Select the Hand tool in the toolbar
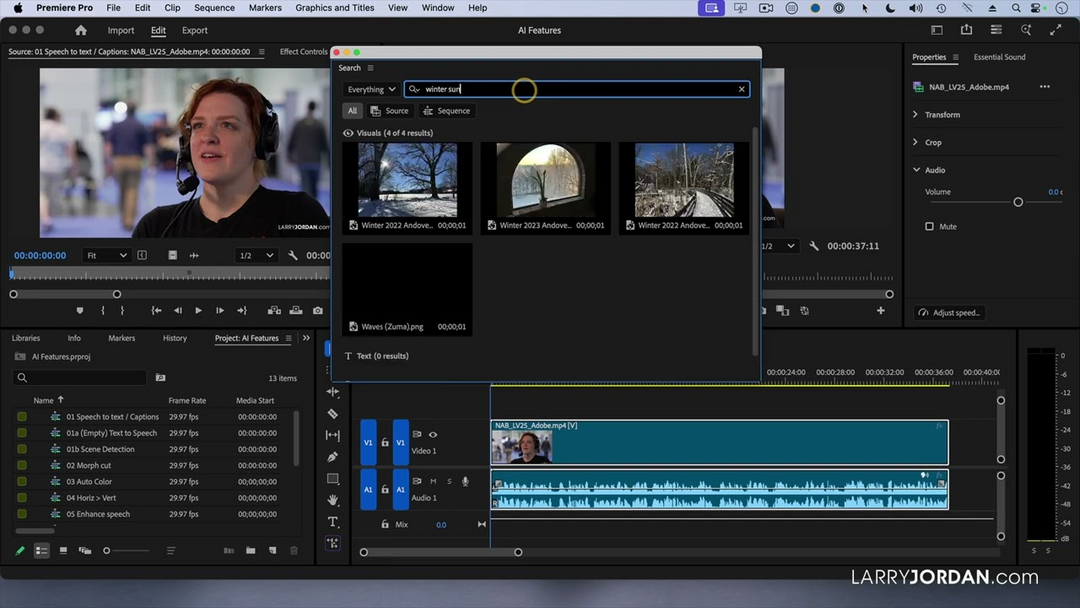1080x608 pixels. [x=333, y=500]
